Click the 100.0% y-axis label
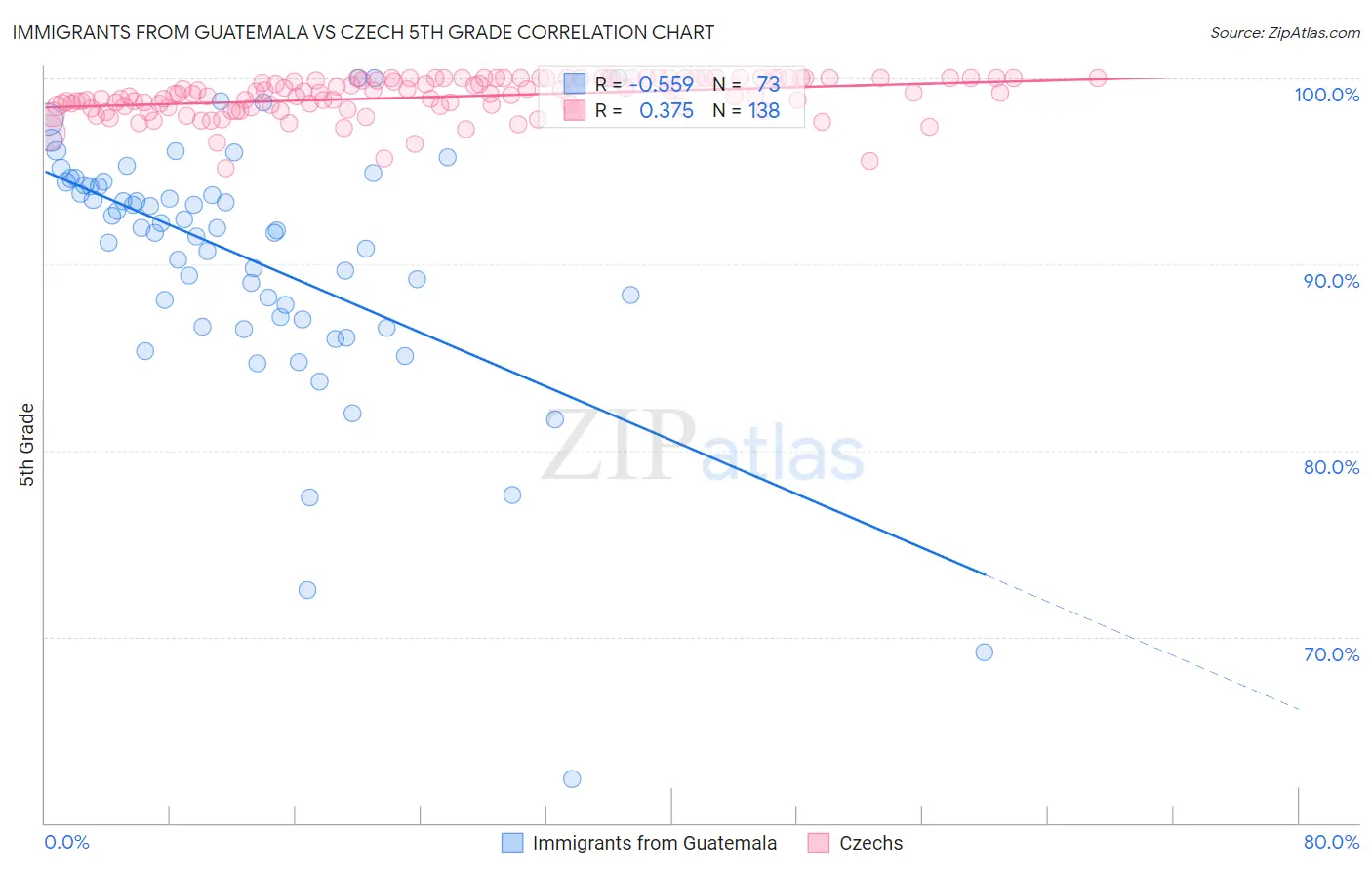Screen dimensions: 1372x870 tap(1327, 95)
